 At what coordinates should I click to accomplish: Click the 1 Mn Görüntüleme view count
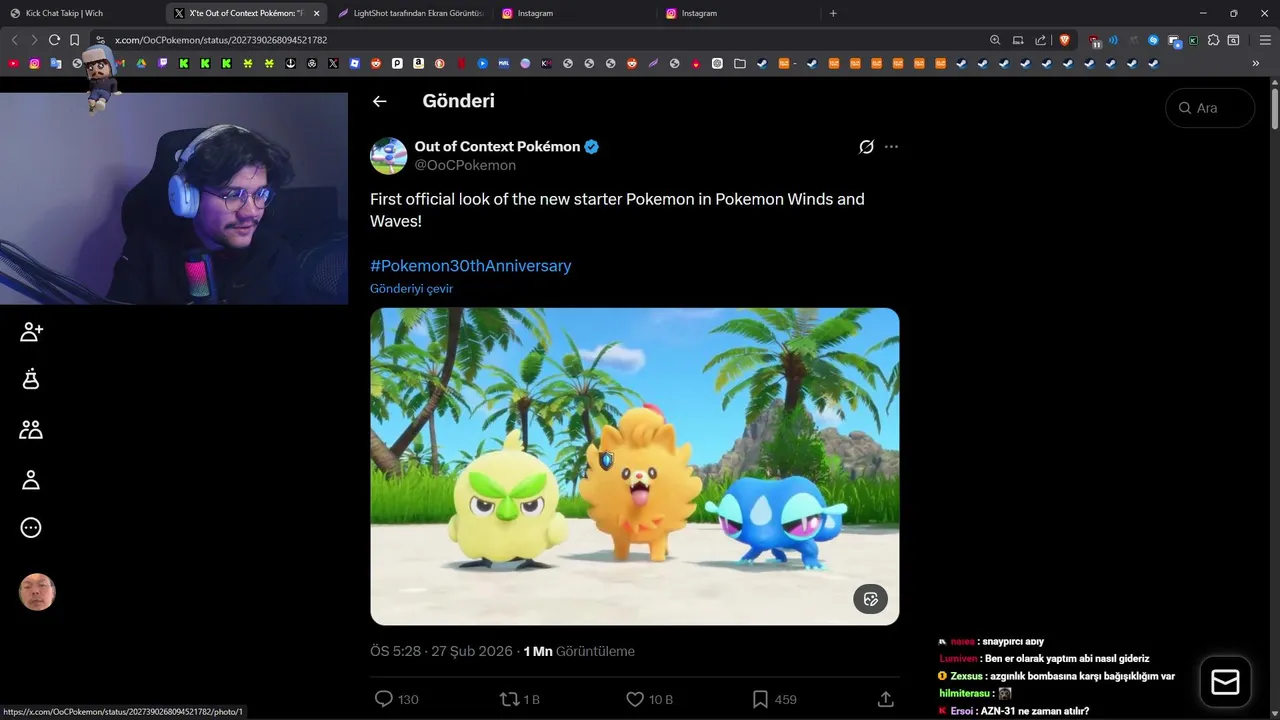579,651
